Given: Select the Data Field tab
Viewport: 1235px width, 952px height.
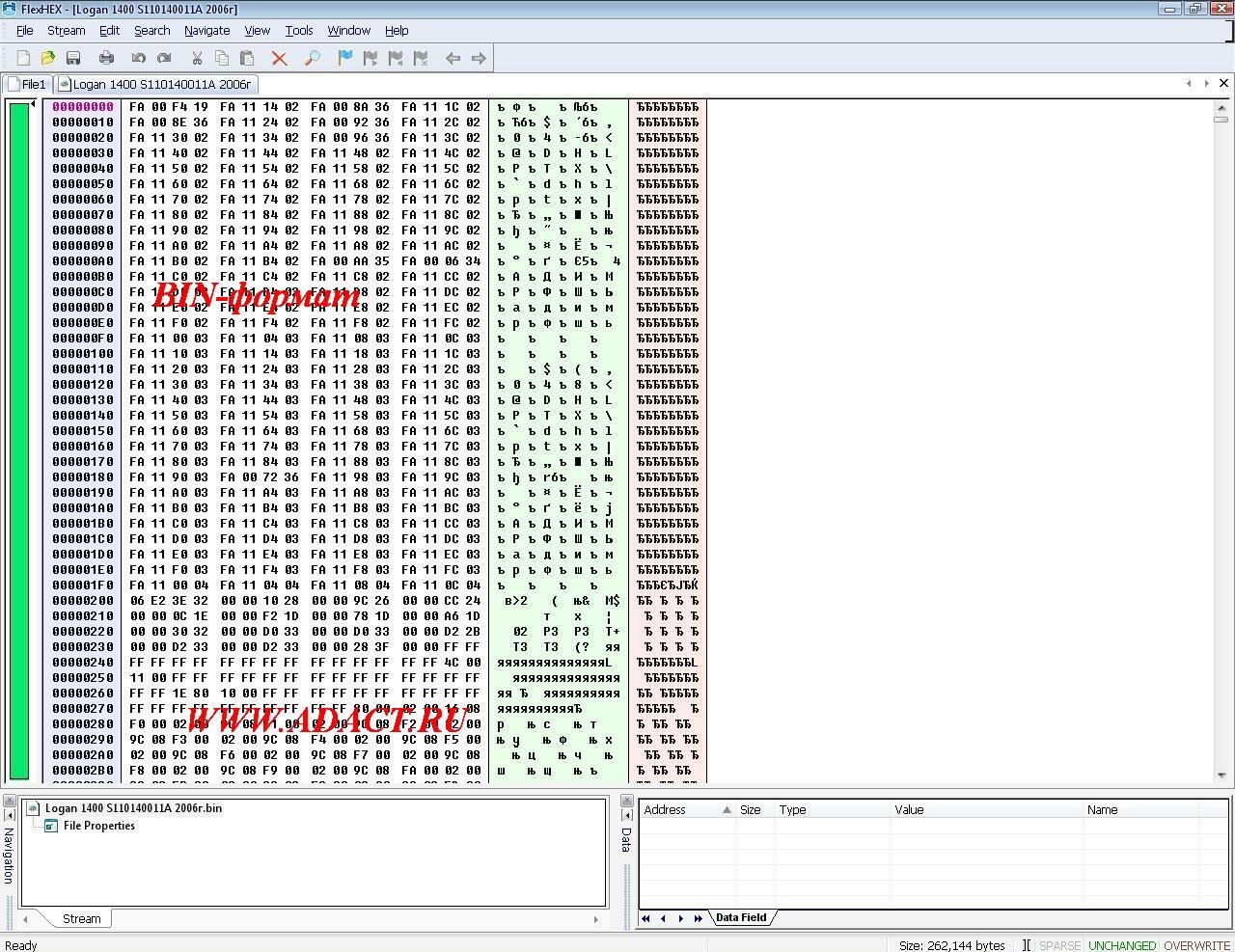Looking at the screenshot, I should point(741,917).
